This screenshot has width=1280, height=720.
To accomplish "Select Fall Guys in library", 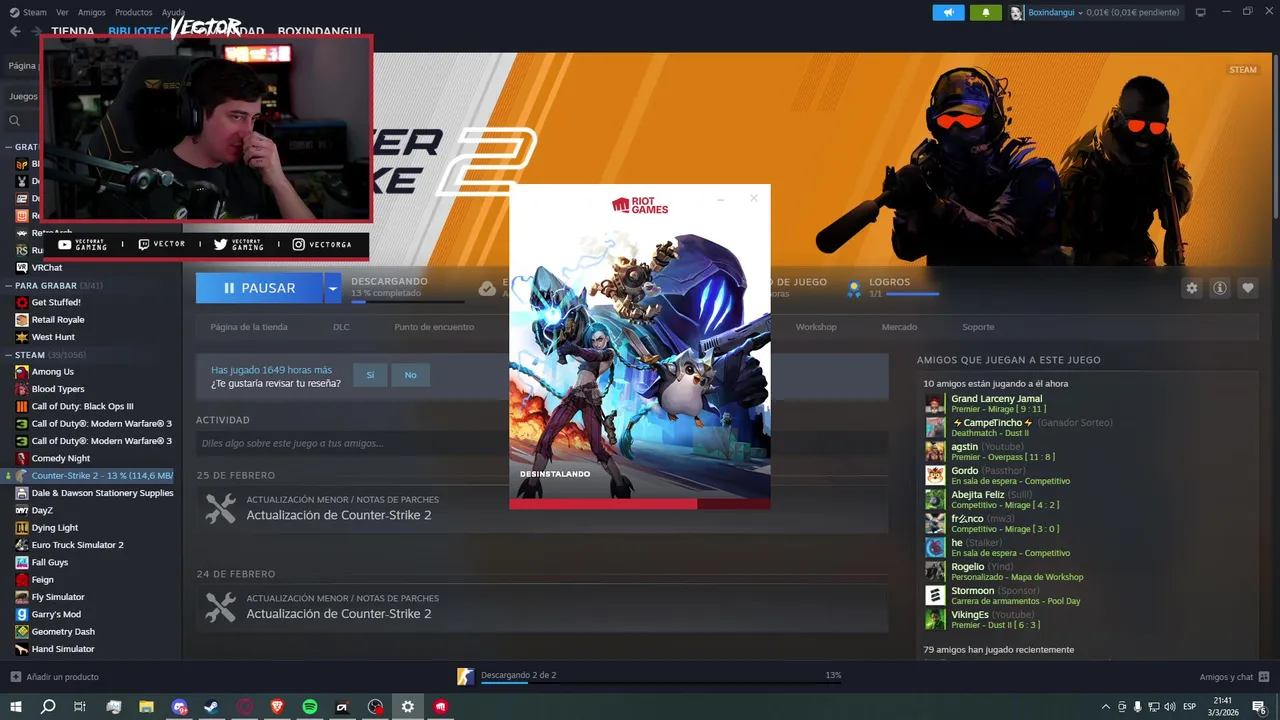I will tap(49, 562).
